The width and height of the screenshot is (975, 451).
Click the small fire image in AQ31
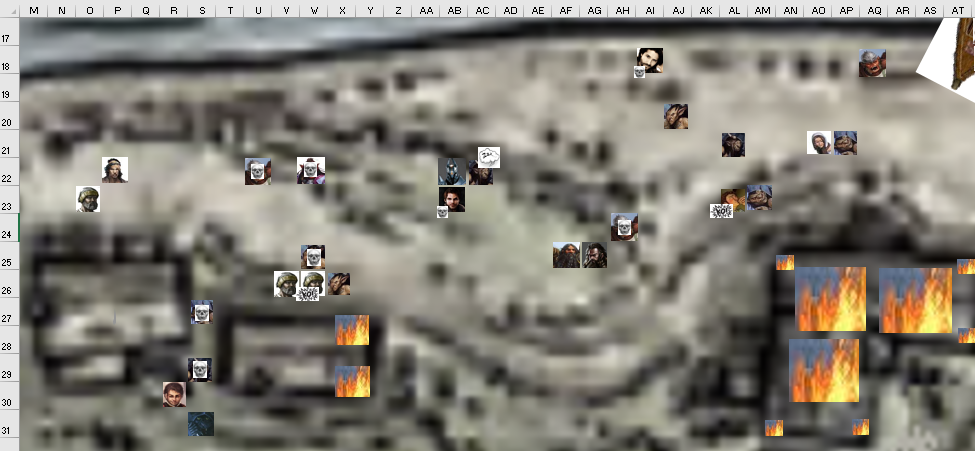point(861,427)
